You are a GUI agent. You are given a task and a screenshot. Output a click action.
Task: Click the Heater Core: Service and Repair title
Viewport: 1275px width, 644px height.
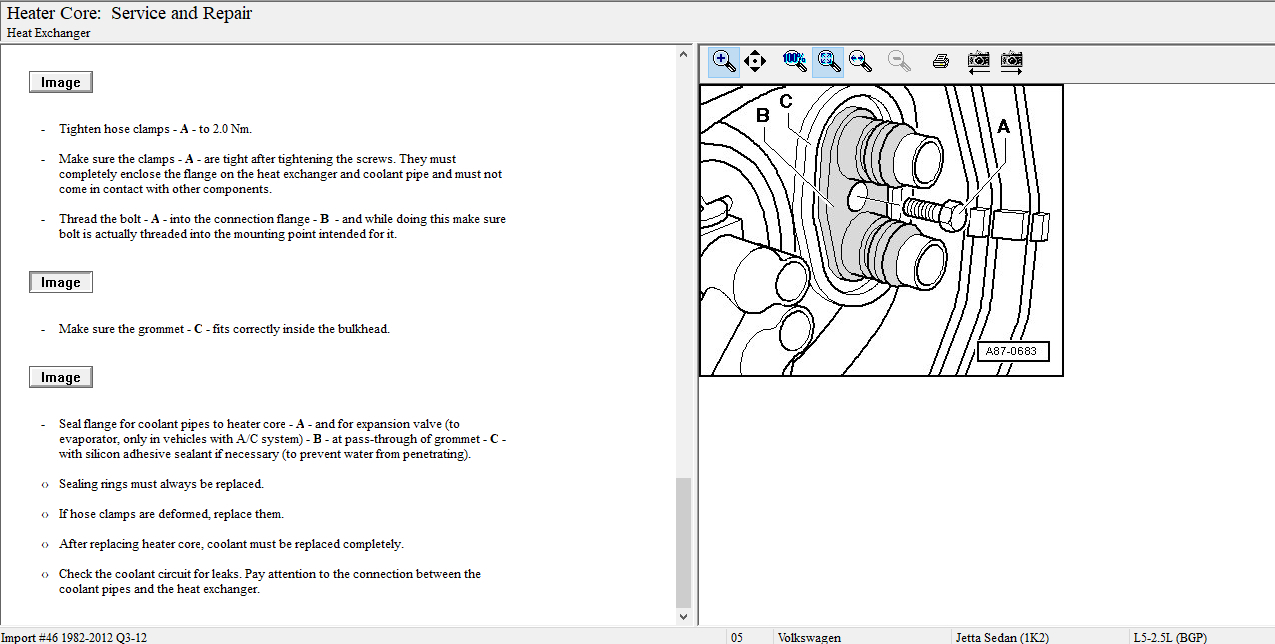(130, 14)
